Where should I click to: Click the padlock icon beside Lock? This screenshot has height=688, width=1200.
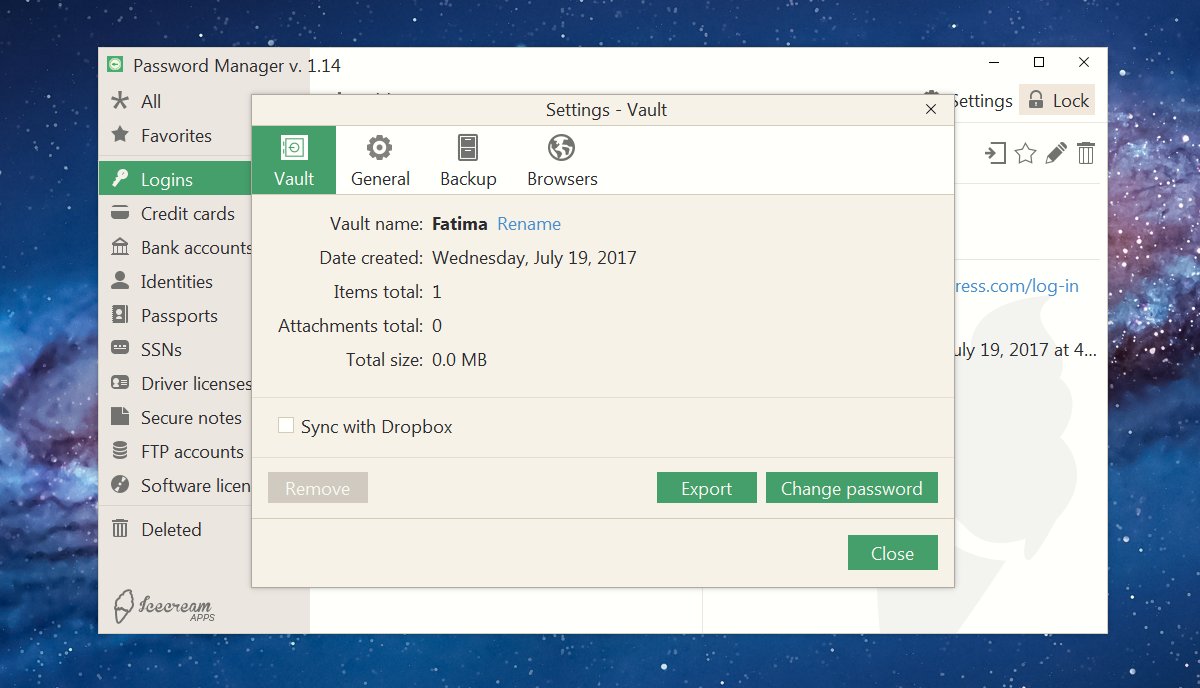coord(1036,100)
